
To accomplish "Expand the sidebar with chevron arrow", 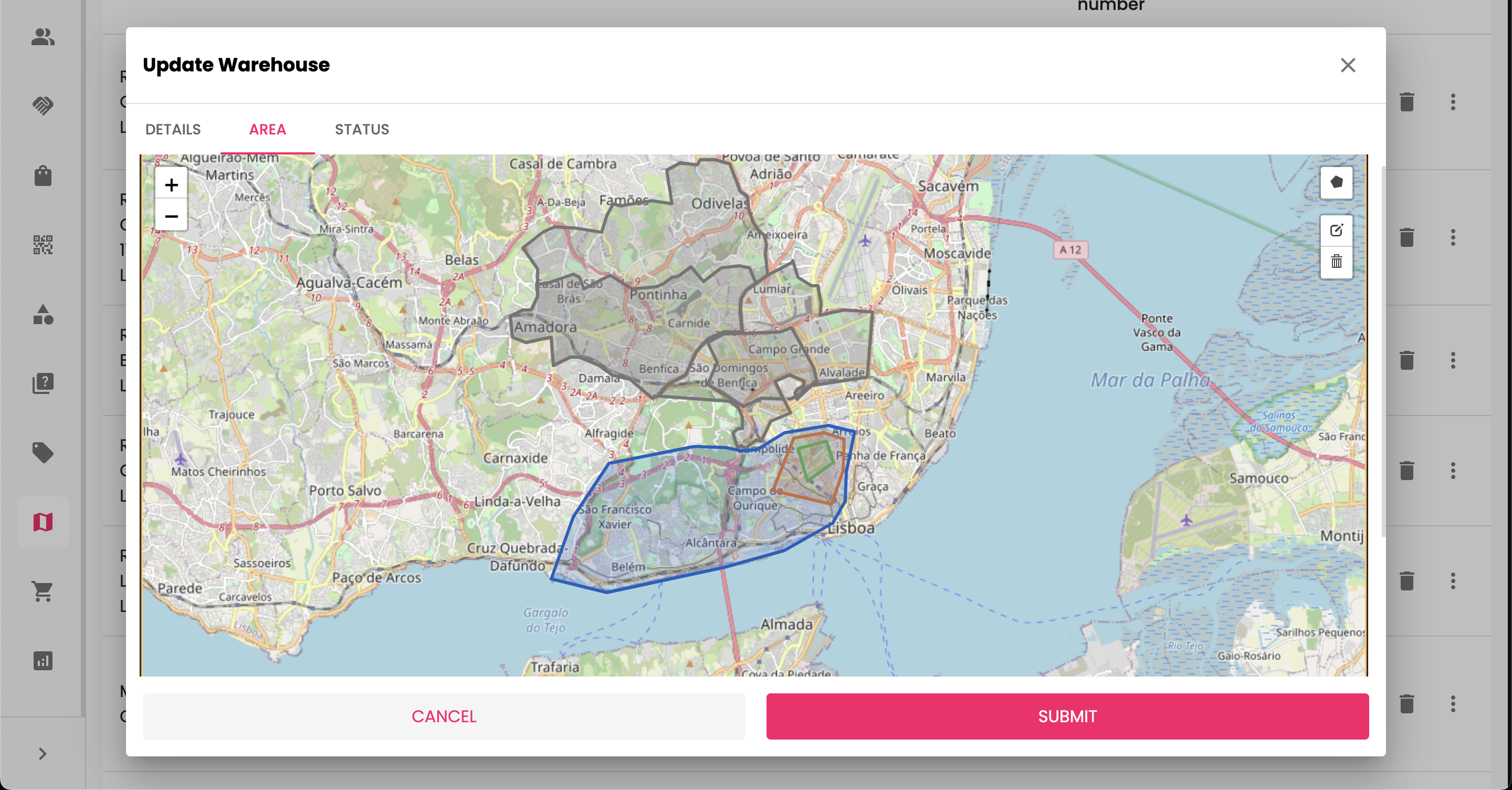I will 42,754.
